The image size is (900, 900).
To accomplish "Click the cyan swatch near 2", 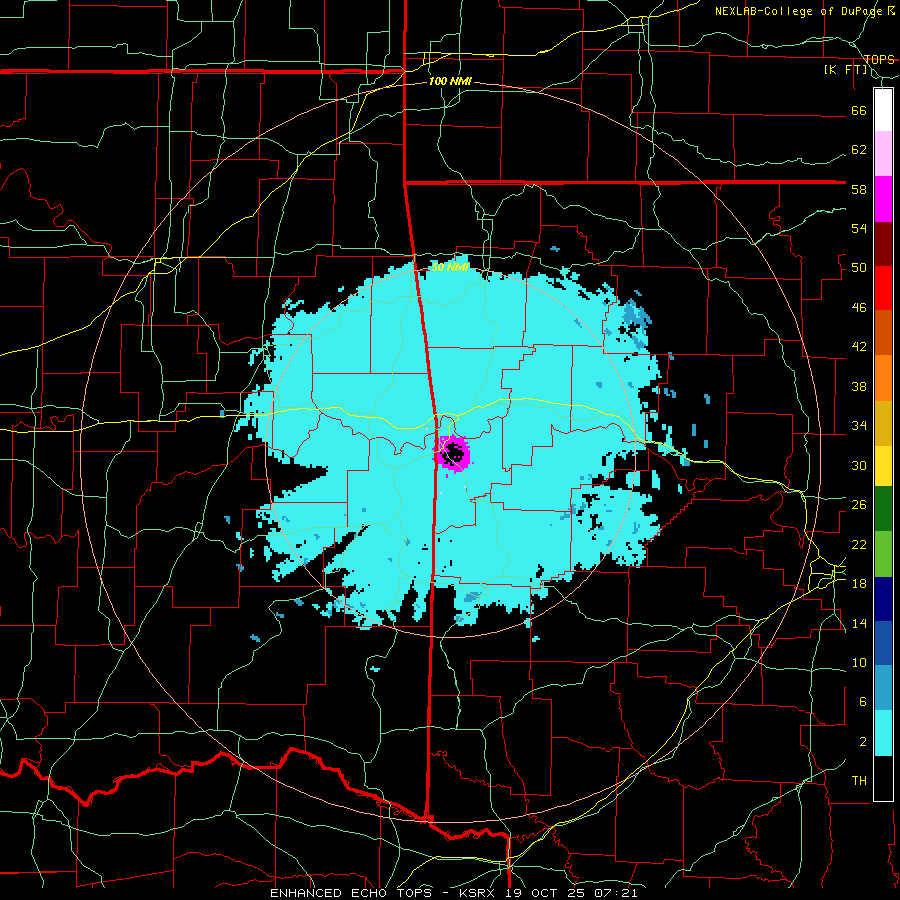I will [883, 733].
